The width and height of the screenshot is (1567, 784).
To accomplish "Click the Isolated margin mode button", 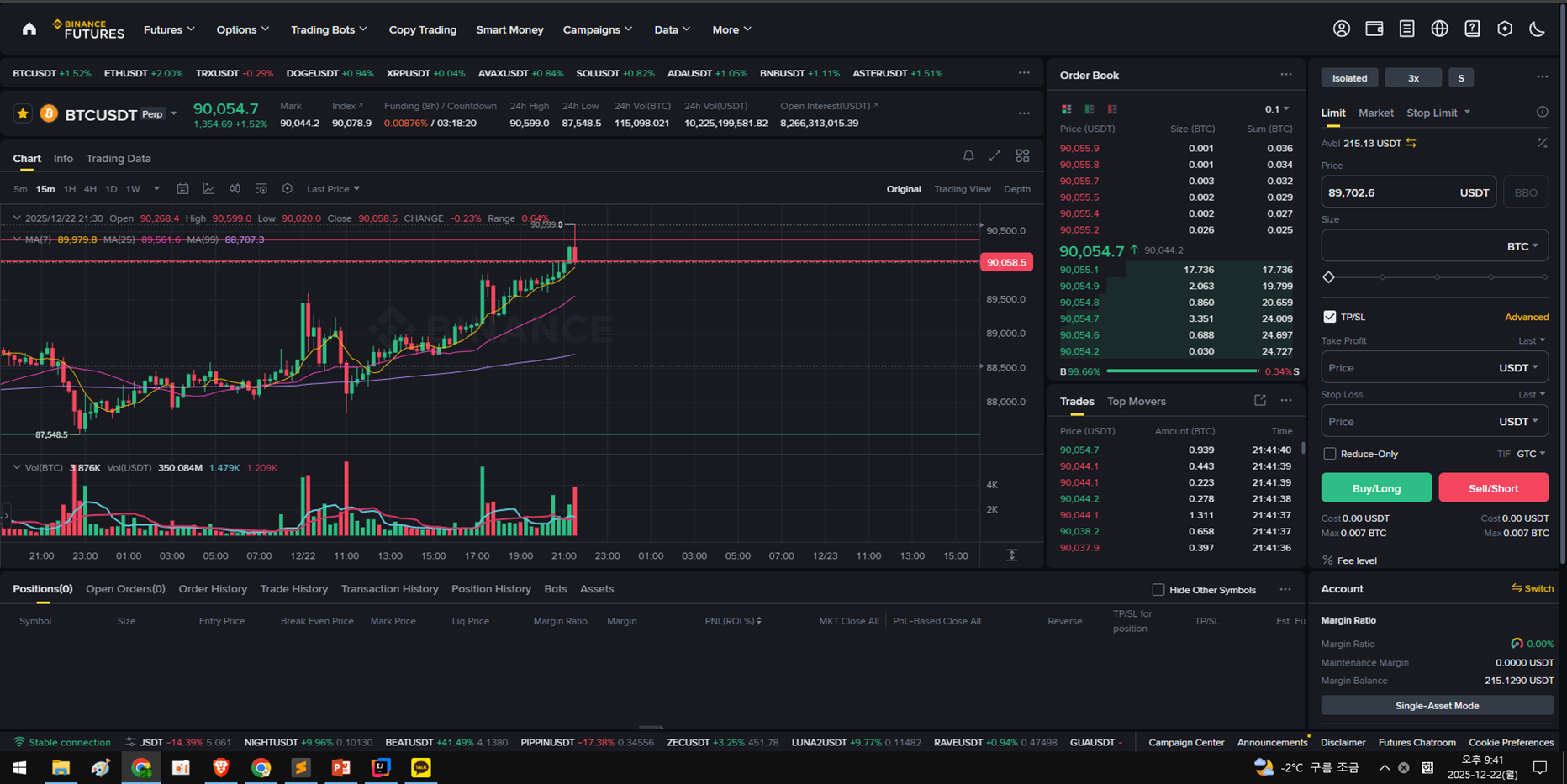I will click(1349, 78).
